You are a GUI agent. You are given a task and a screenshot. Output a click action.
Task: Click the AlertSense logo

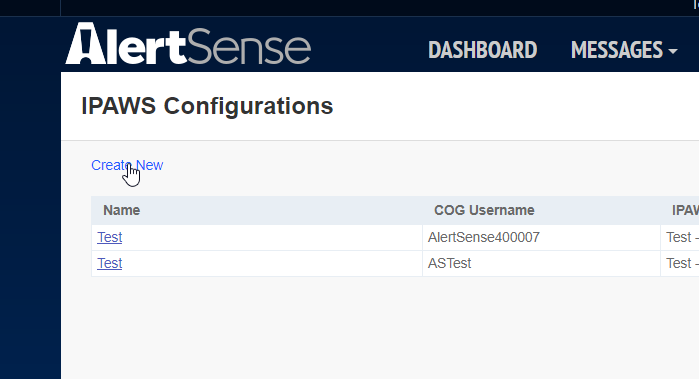(188, 45)
